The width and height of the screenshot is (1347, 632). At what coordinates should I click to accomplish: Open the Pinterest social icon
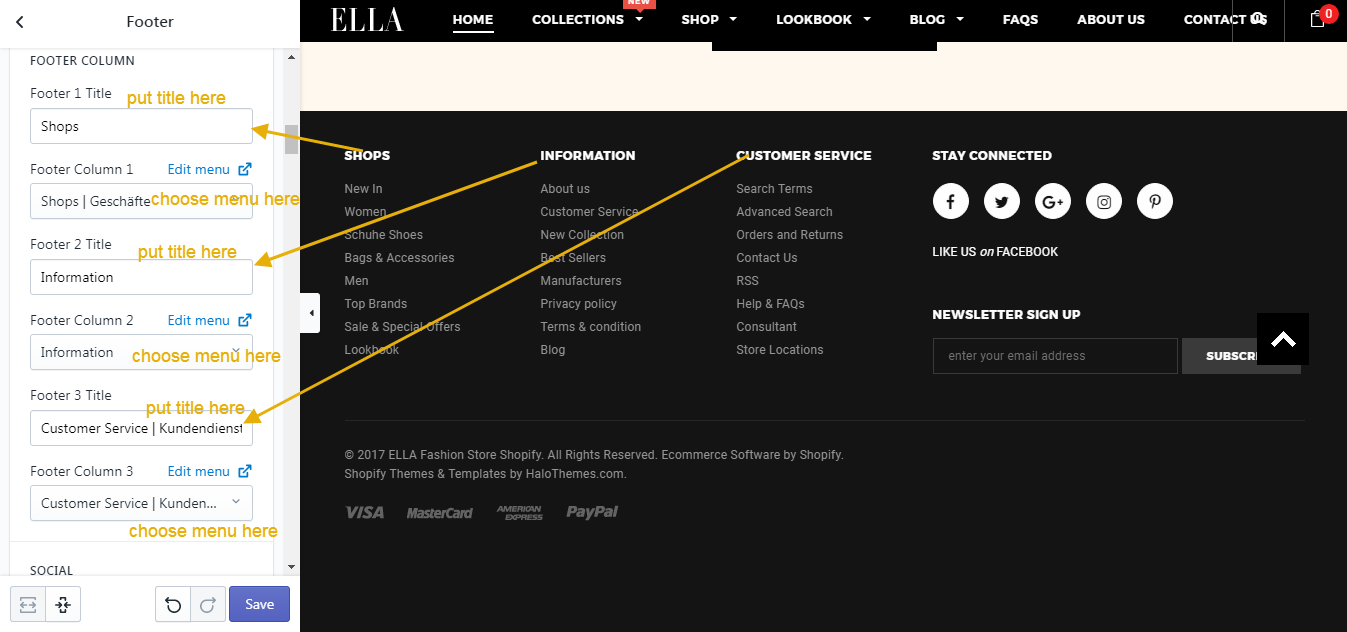coord(1155,201)
